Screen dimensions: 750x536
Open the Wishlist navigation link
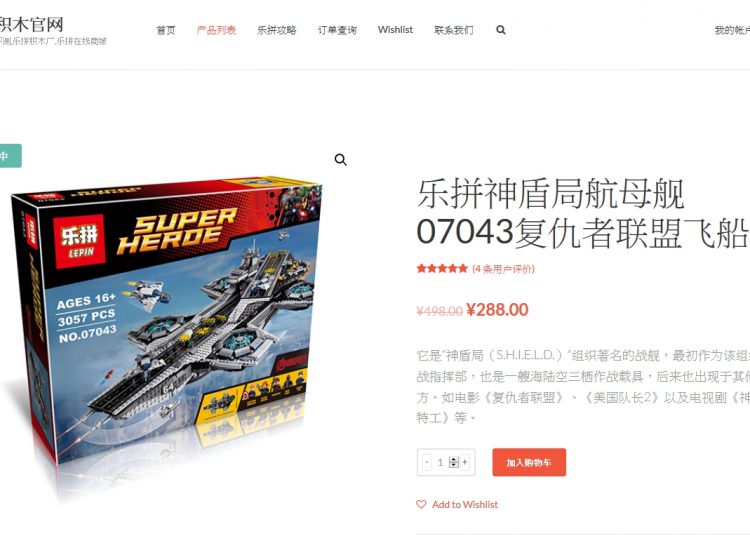(395, 30)
